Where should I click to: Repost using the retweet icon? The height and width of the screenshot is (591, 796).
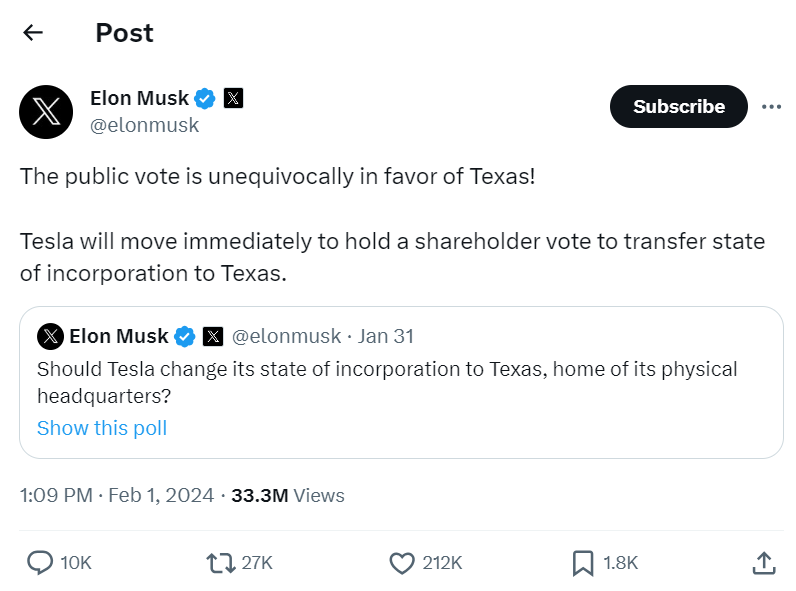coord(220,563)
